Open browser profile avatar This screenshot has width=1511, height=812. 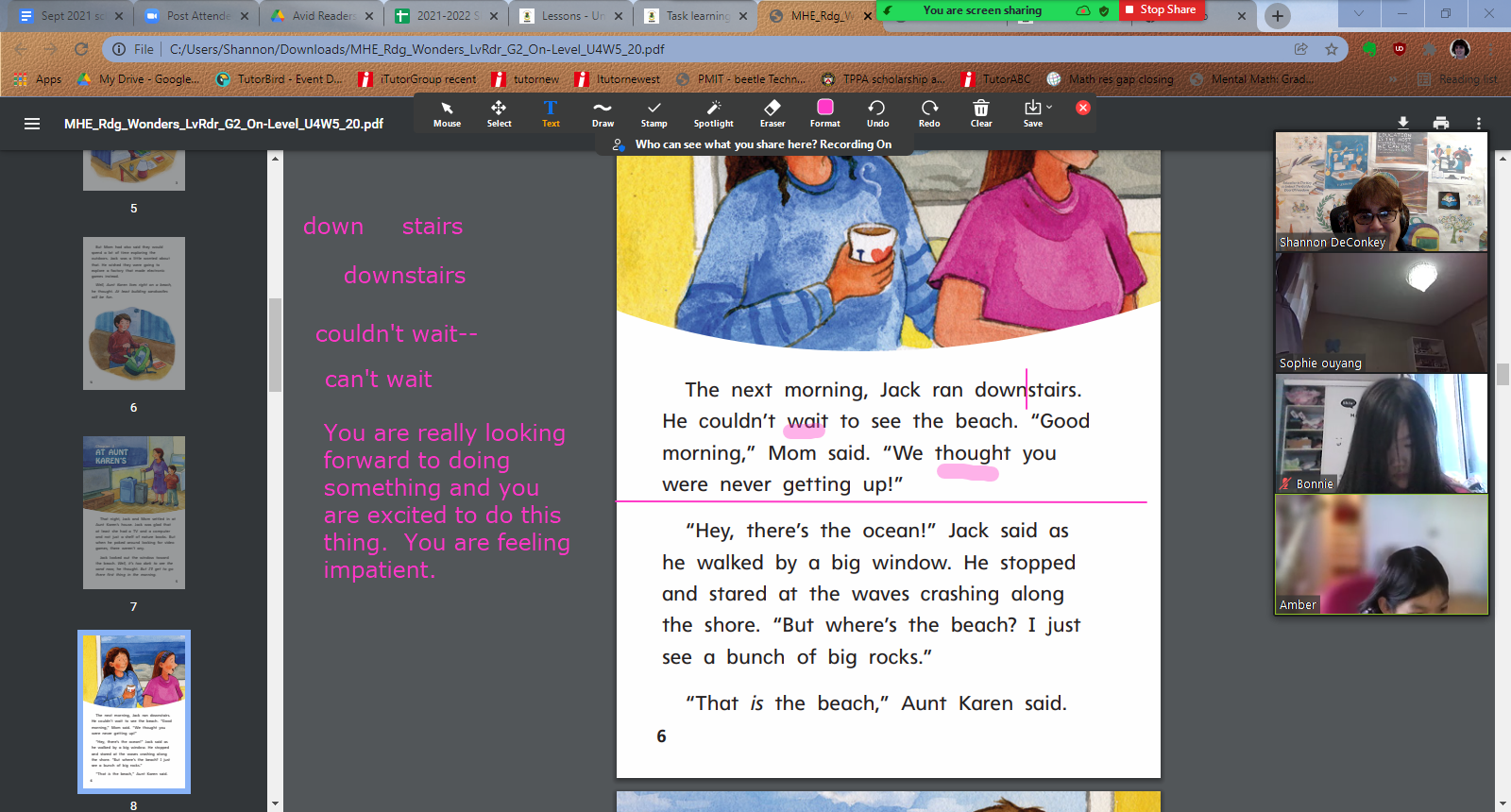coord(1460,49)
